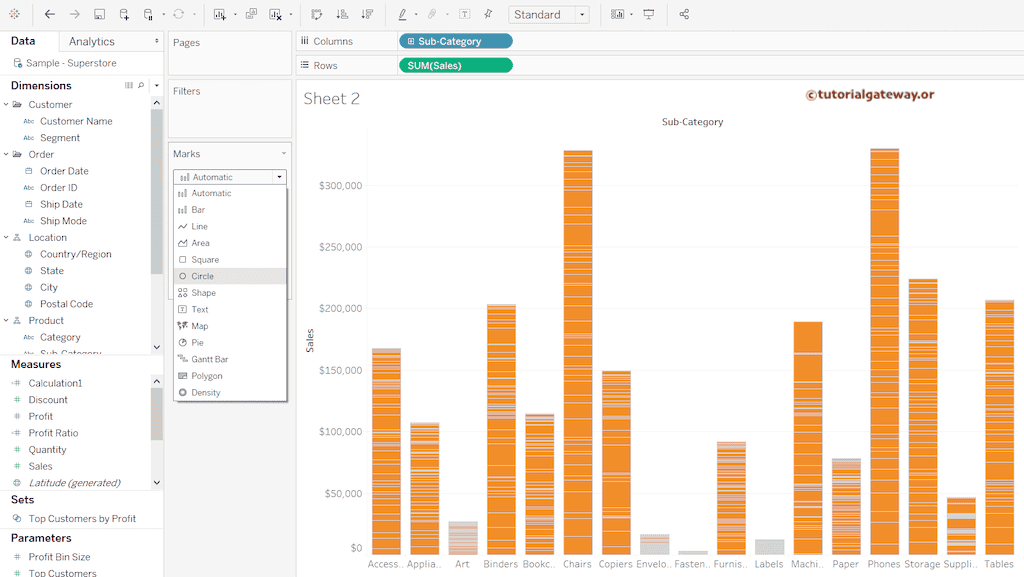Click the sort ascending toolbar icon
1024x577 pixels.
342,15
